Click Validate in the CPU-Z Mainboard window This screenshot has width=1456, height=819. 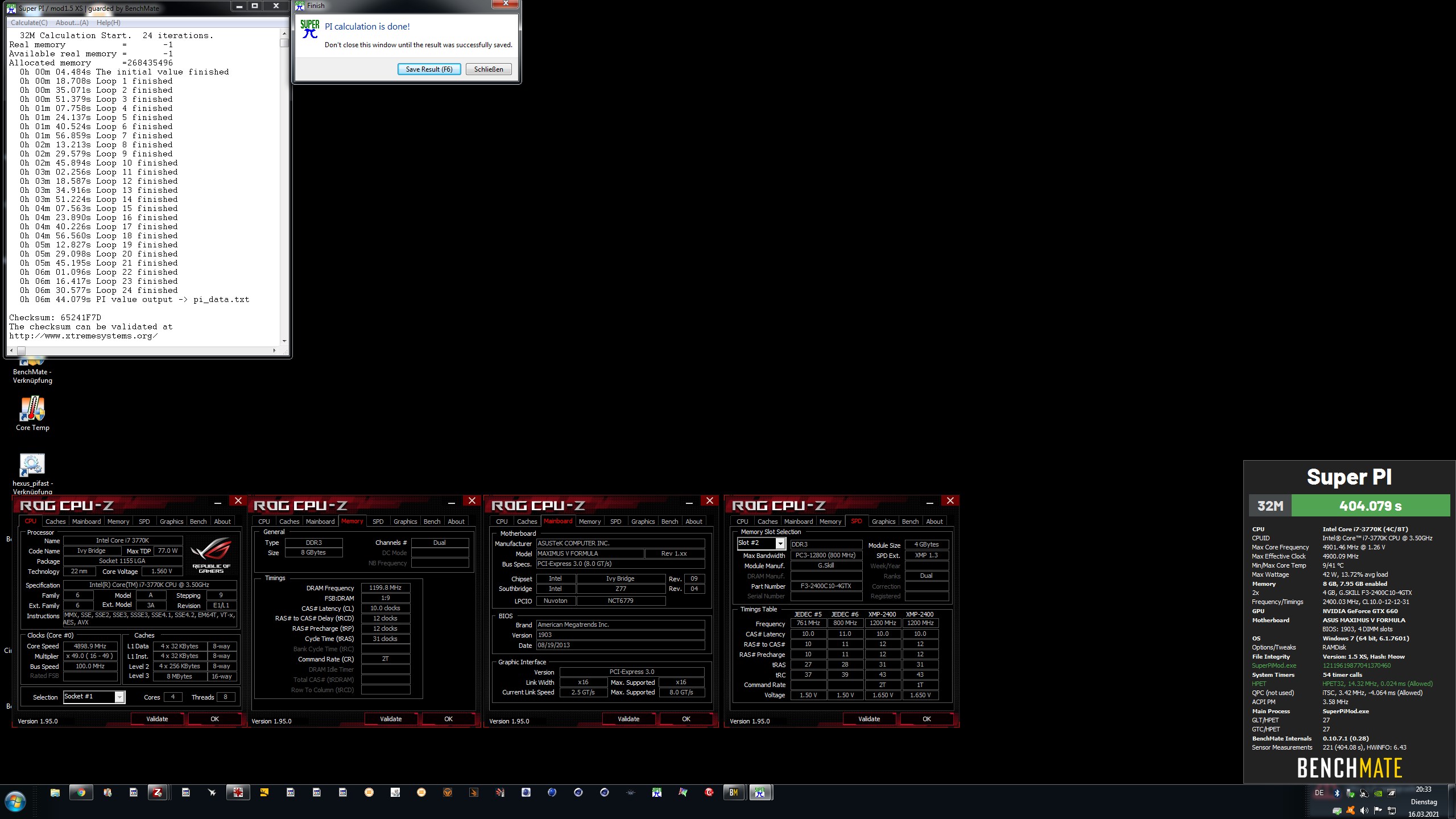coord(628,719)
